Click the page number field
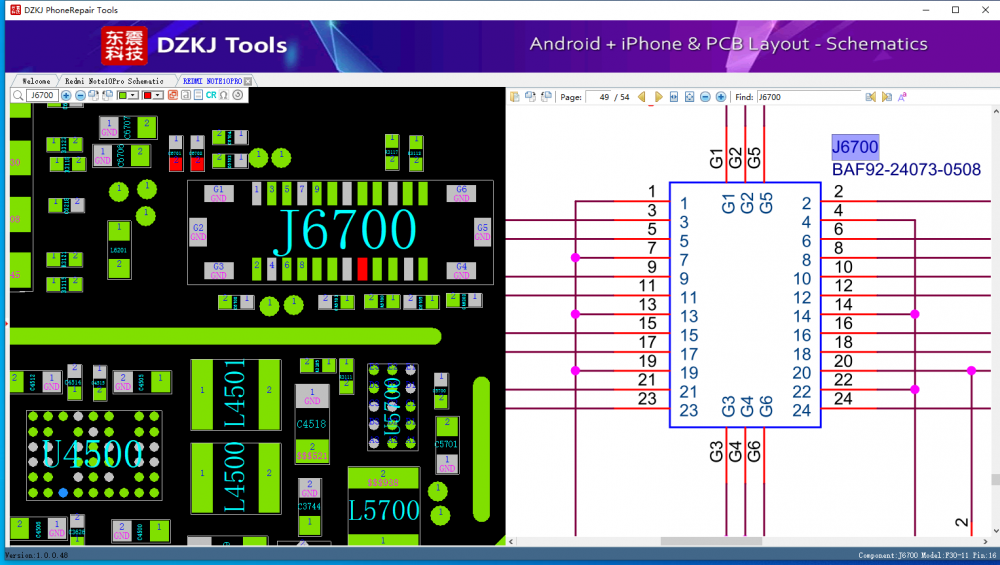Screen dimensions: 1000x565 [x=601, y=97]
